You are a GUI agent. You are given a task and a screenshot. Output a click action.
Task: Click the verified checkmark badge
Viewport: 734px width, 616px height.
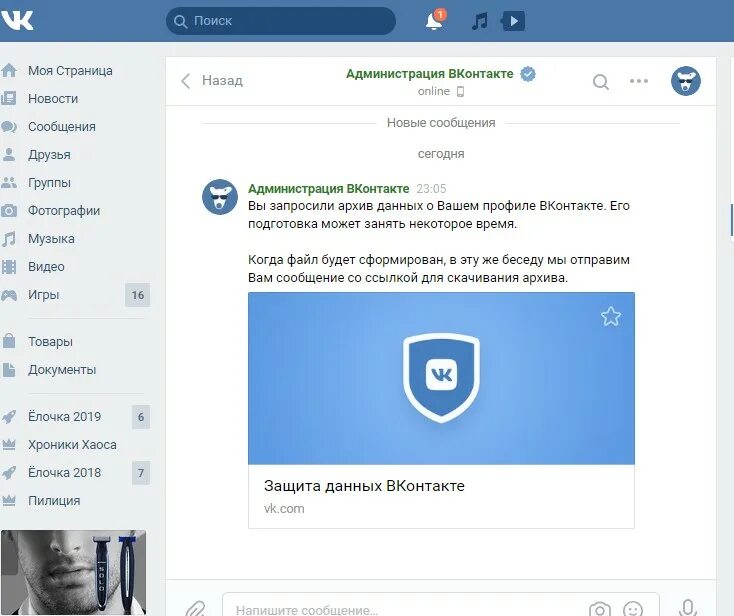528,74
